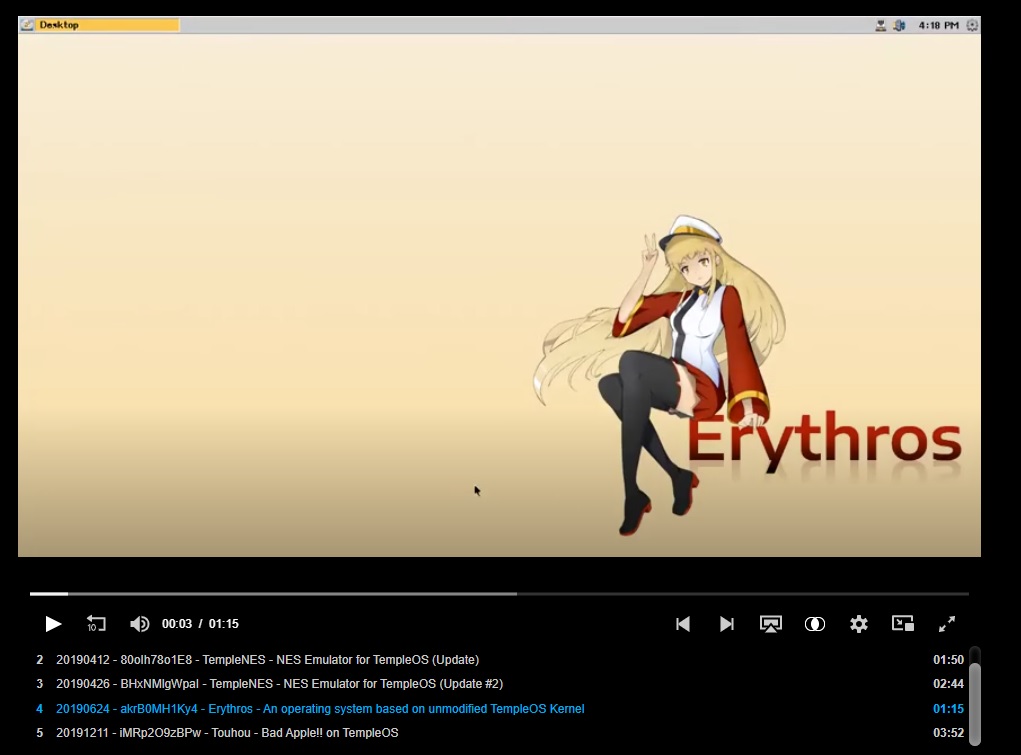The image size is (1021, 755).
Task: Enable picture-in-picture mode
Action: [903, 624]
